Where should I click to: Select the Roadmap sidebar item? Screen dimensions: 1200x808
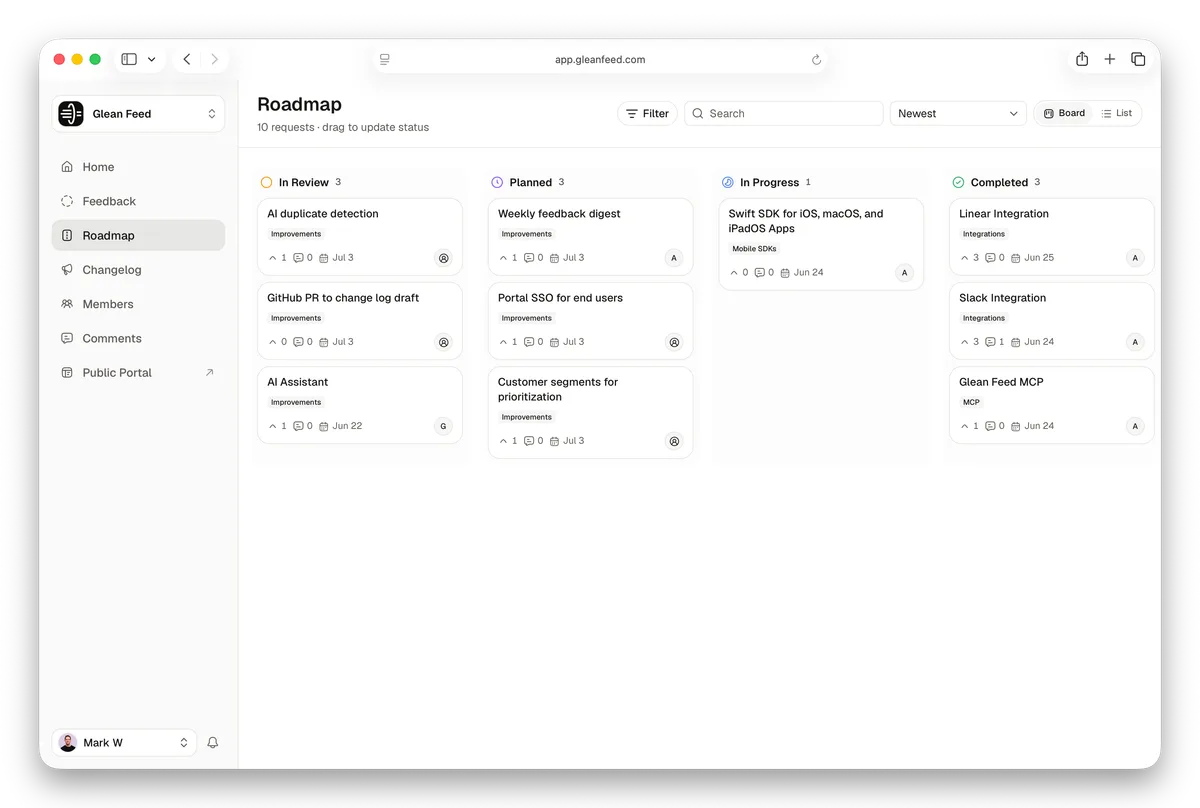coord(138,235)
